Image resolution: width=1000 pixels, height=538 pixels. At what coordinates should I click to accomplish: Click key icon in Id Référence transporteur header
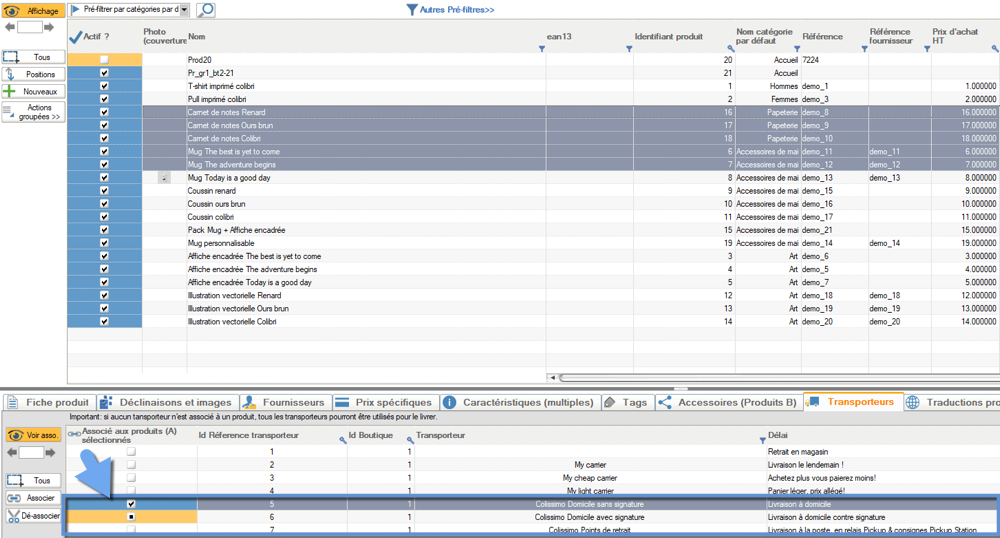[x=342, y=440]
